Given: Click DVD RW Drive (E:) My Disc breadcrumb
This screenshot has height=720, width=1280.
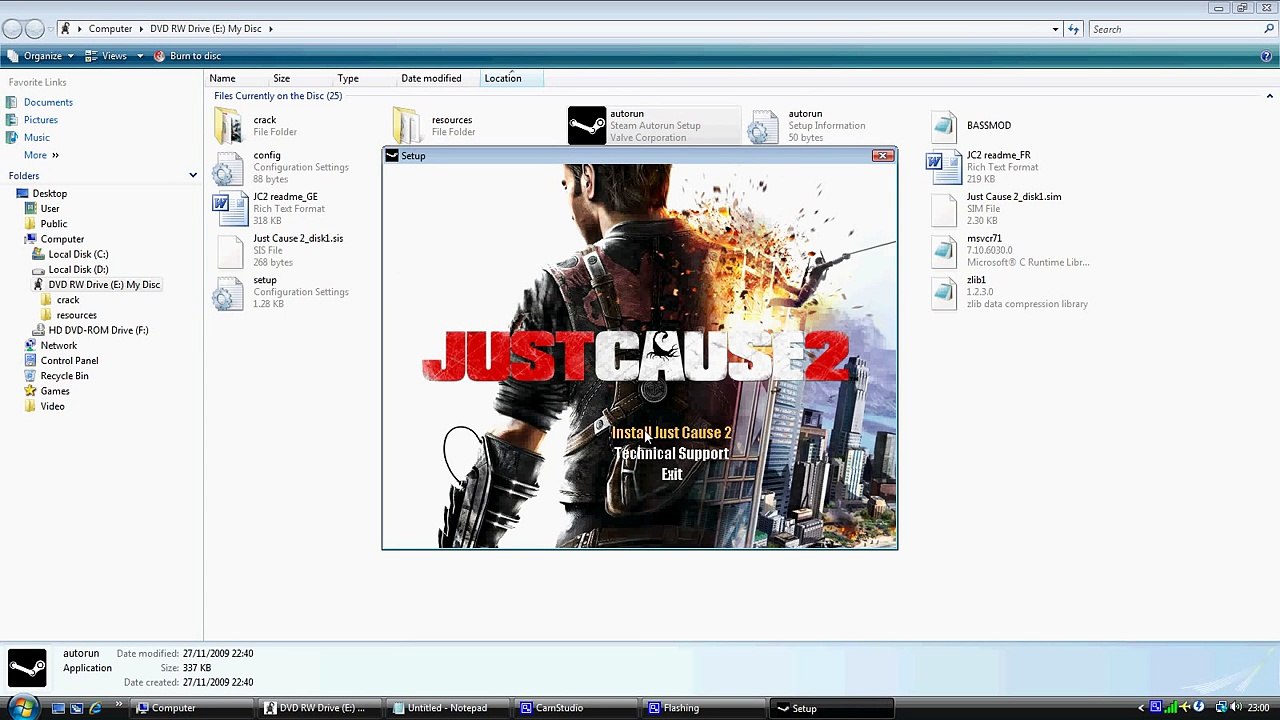Looking at the screenshot, I should (x=205, y=29).
